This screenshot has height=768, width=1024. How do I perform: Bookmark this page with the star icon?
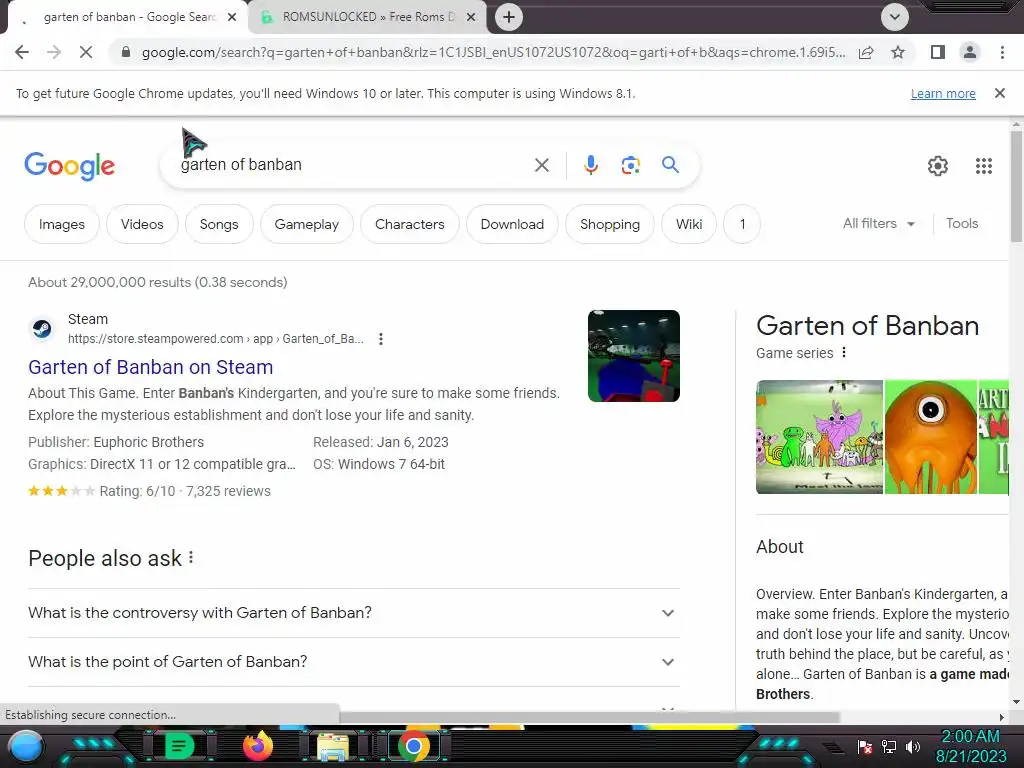(x=898, y=52)
